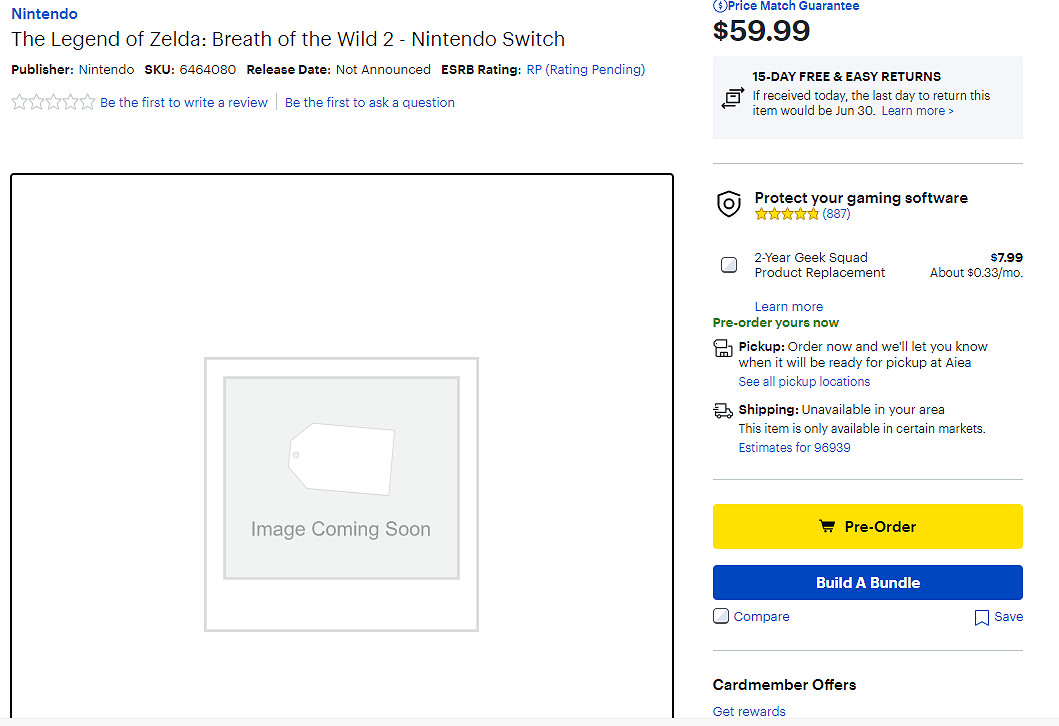Open the Estimates for 96939 link

(794, 448)
